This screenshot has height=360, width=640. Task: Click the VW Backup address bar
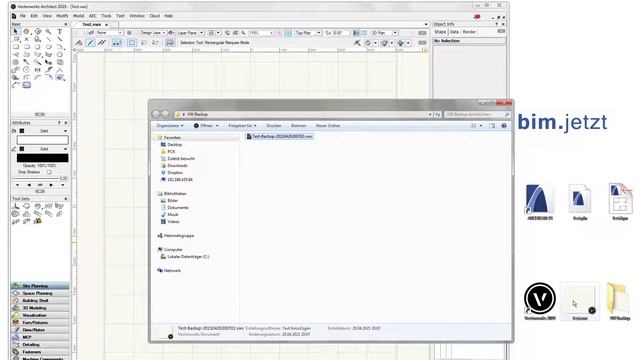click(x=304, y=115)
